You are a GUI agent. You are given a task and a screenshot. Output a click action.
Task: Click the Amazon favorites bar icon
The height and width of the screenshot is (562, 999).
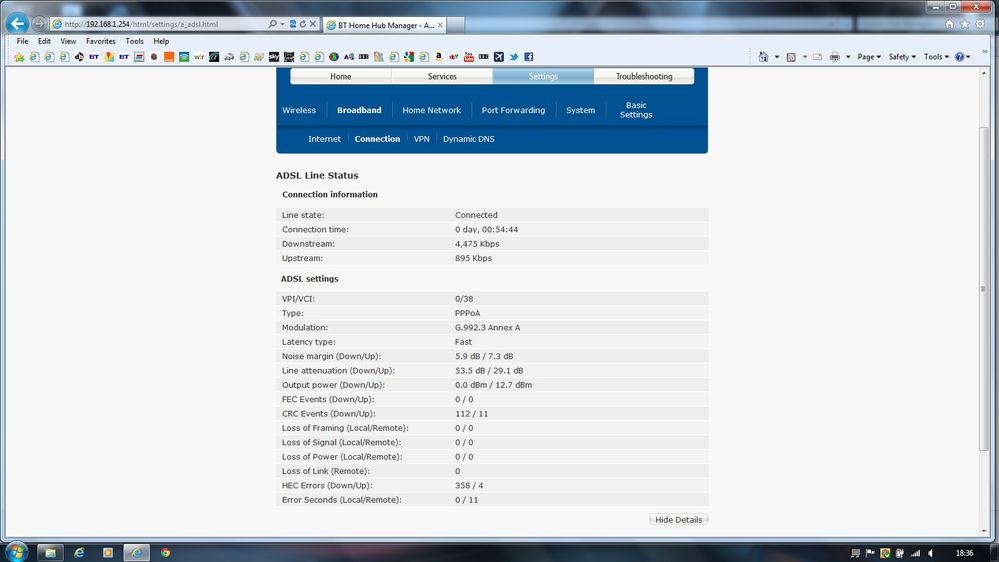point(439,57)
